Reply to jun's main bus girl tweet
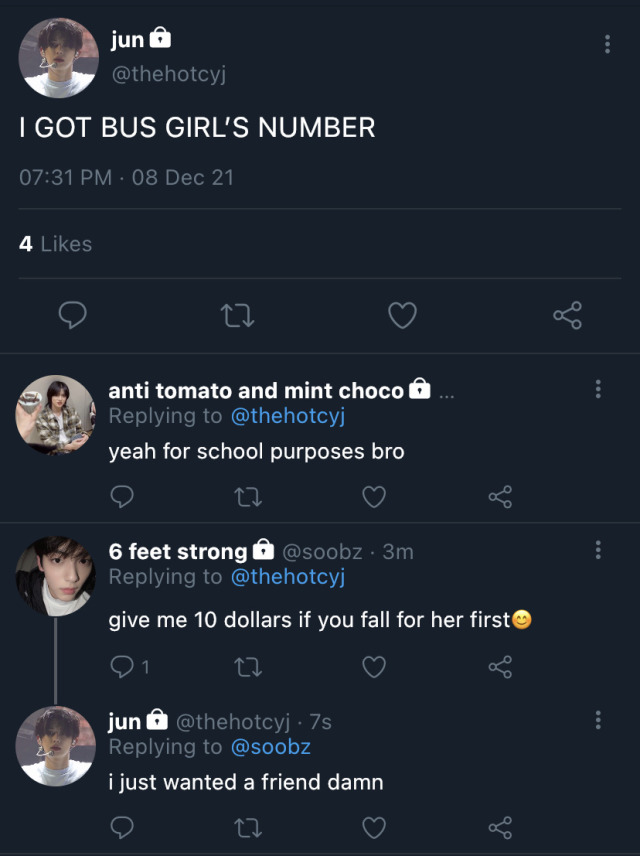 pos(73,317)
